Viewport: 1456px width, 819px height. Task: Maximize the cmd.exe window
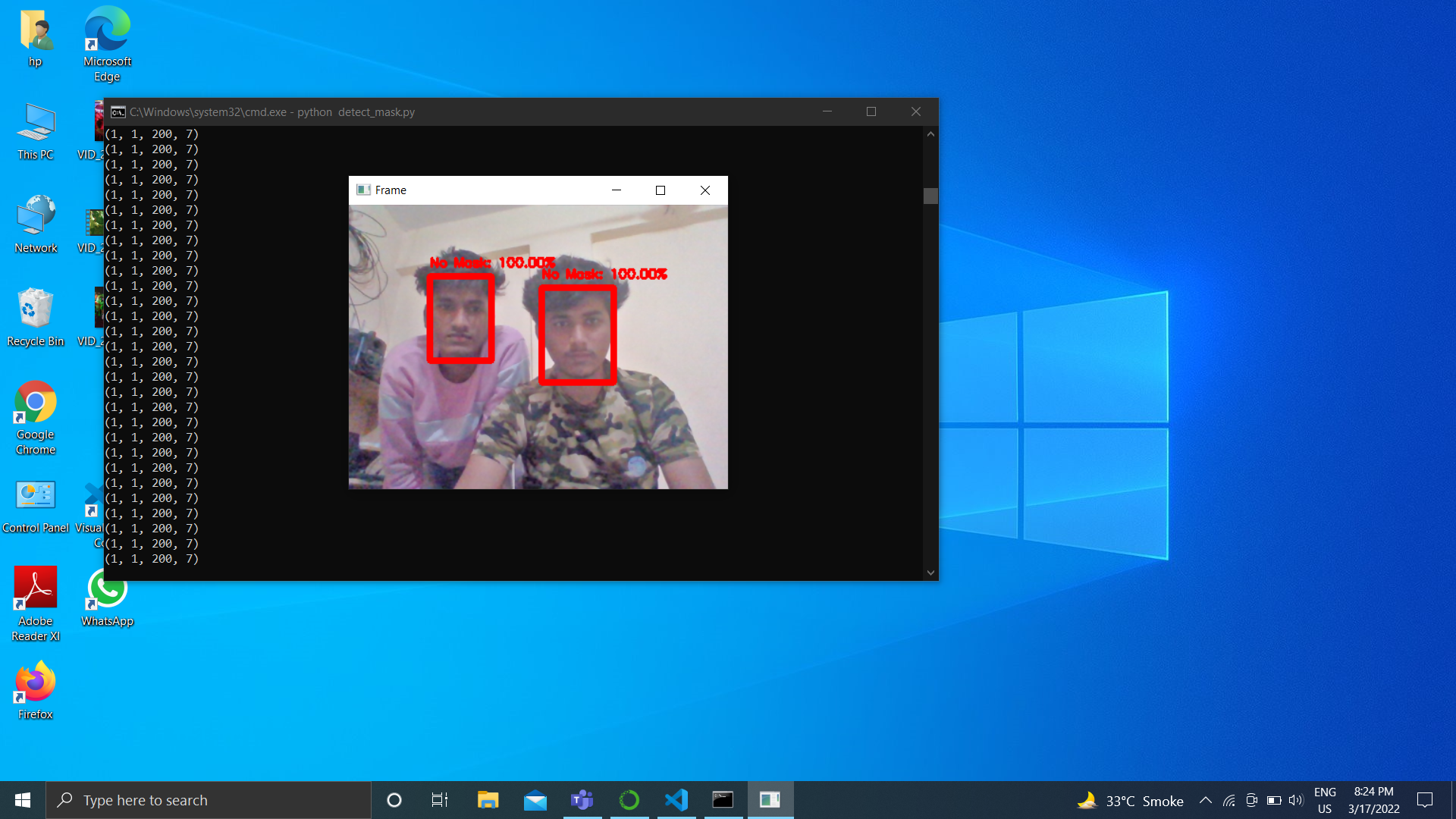871,112
